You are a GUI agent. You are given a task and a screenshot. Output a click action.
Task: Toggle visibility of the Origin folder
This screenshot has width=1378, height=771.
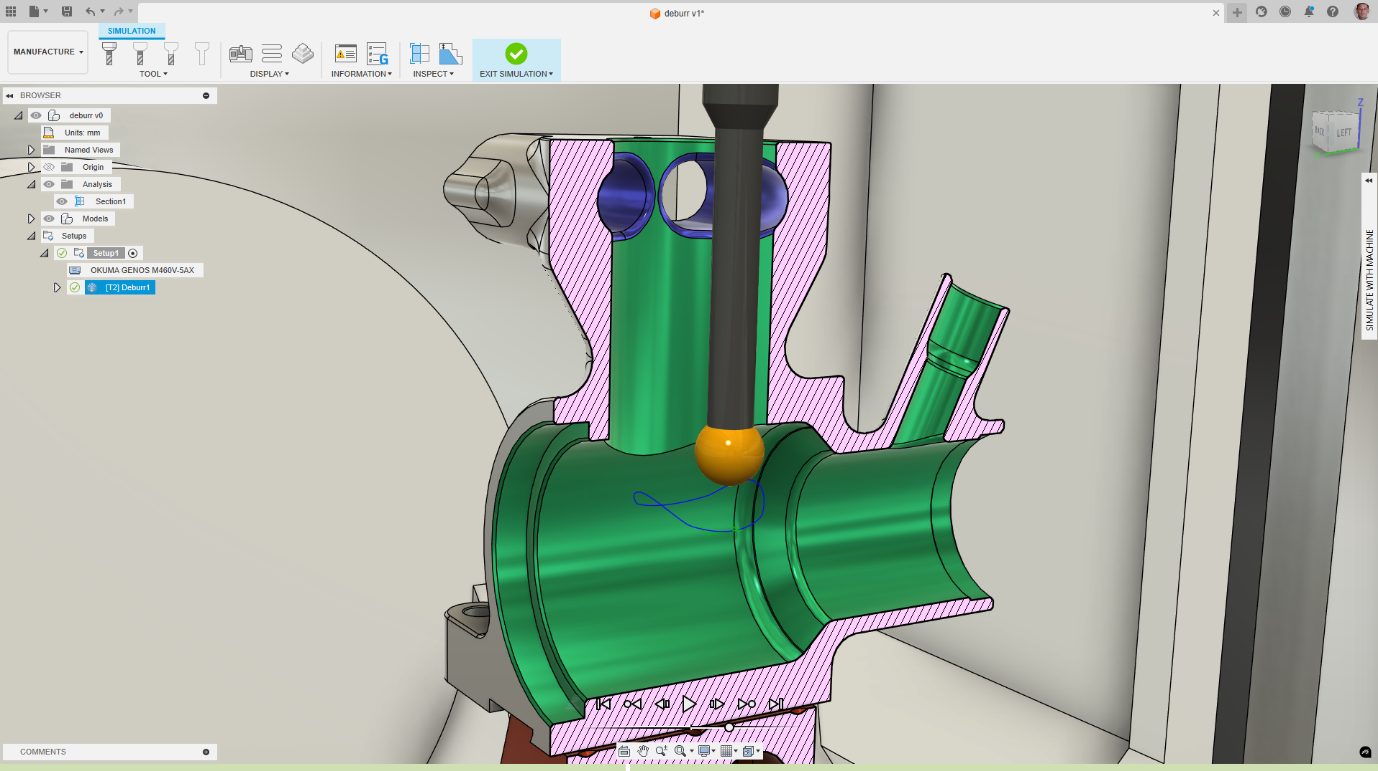click(48, 167)
